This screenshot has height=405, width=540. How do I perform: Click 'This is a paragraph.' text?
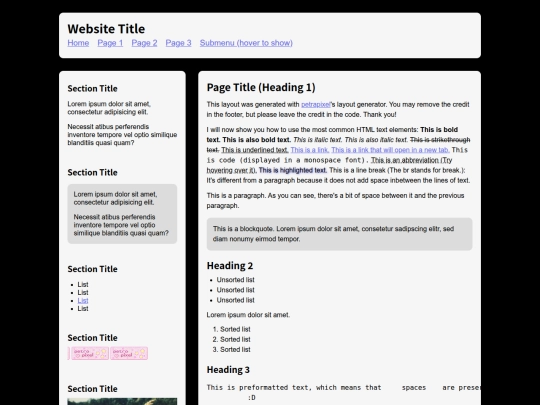pos(236,196)
